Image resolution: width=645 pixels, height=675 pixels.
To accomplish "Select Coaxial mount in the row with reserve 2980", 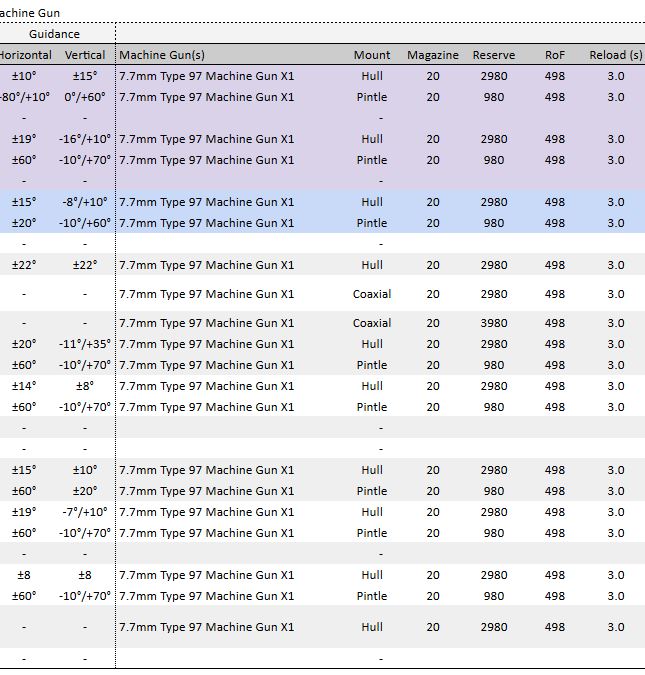I will (372, 294).
